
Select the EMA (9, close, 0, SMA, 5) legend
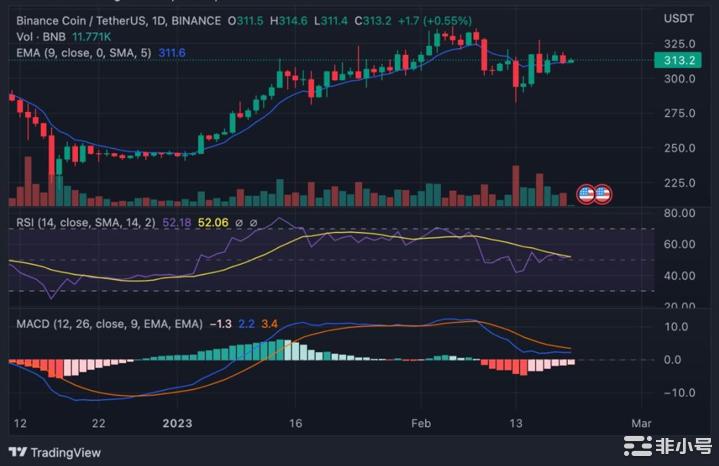coord(74,52)
